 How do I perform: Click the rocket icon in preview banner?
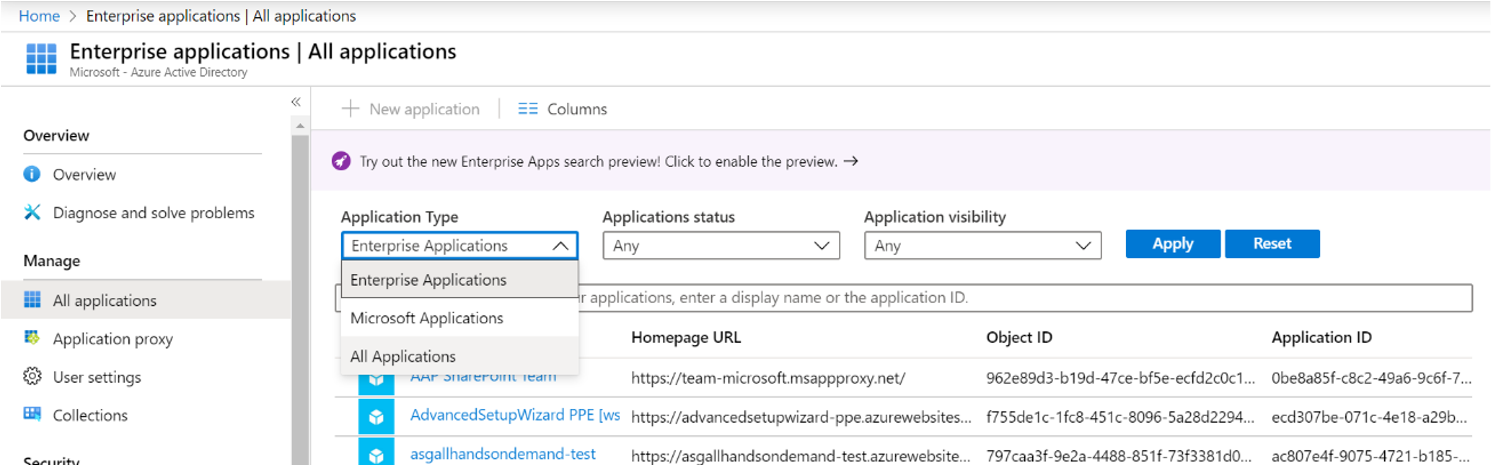[341, 161]
